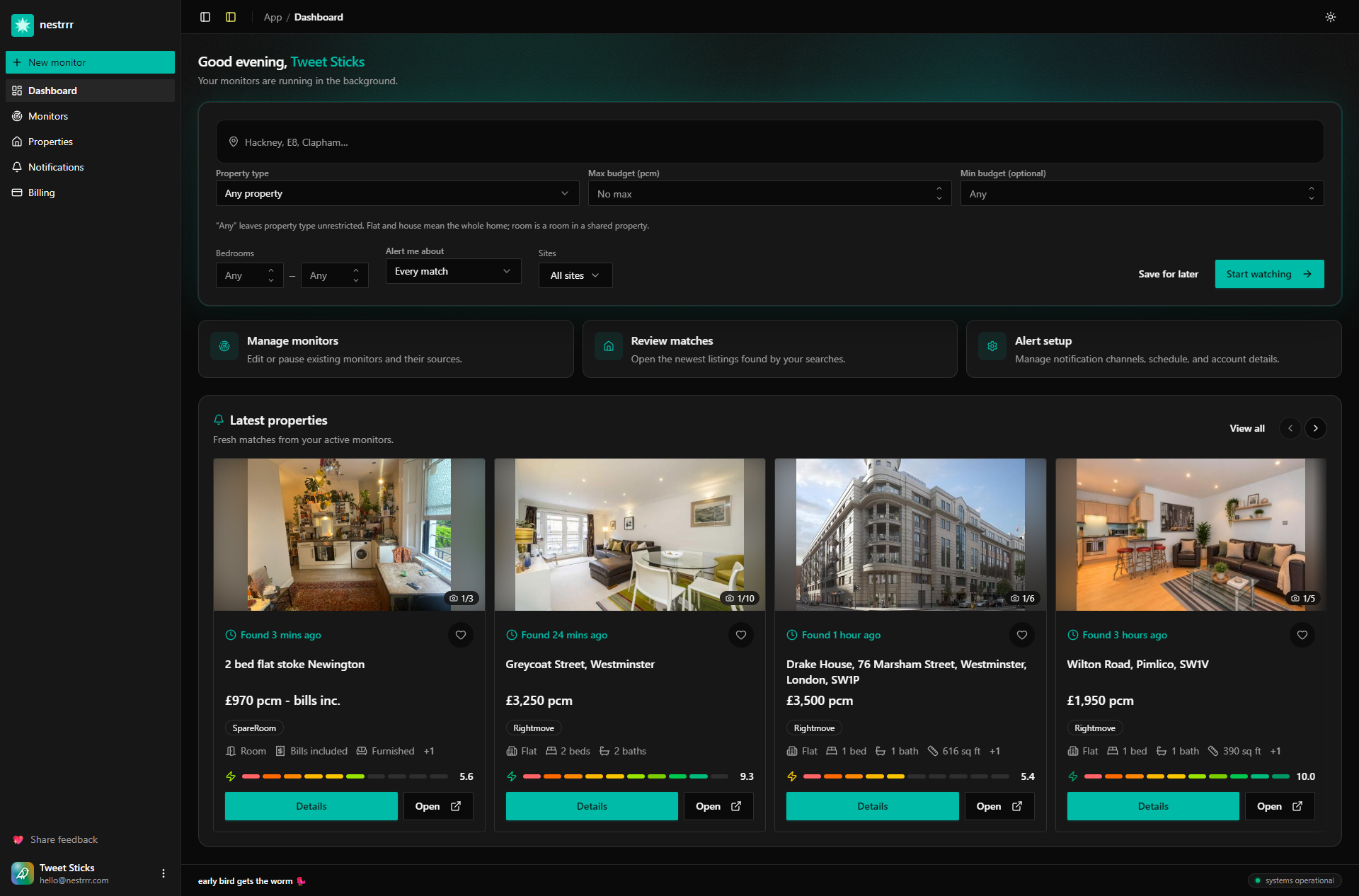Click the systems operational status badge
1359x896 pixels.
1295,880
